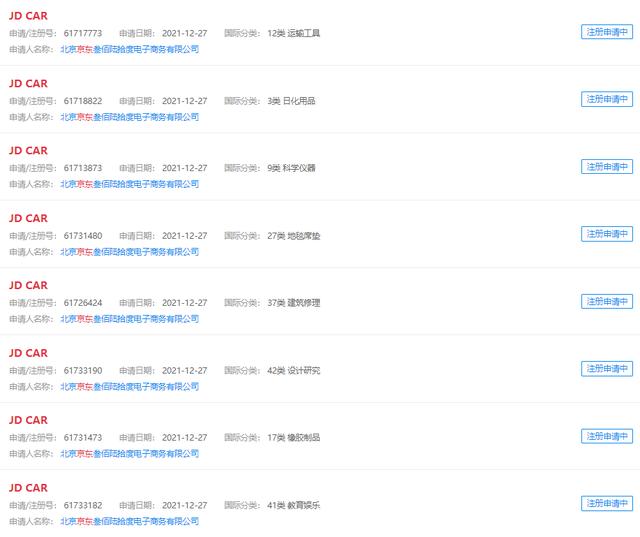
Task: Open JD CAR title for 17类 橡胶制品
Action: pos(28,420)
